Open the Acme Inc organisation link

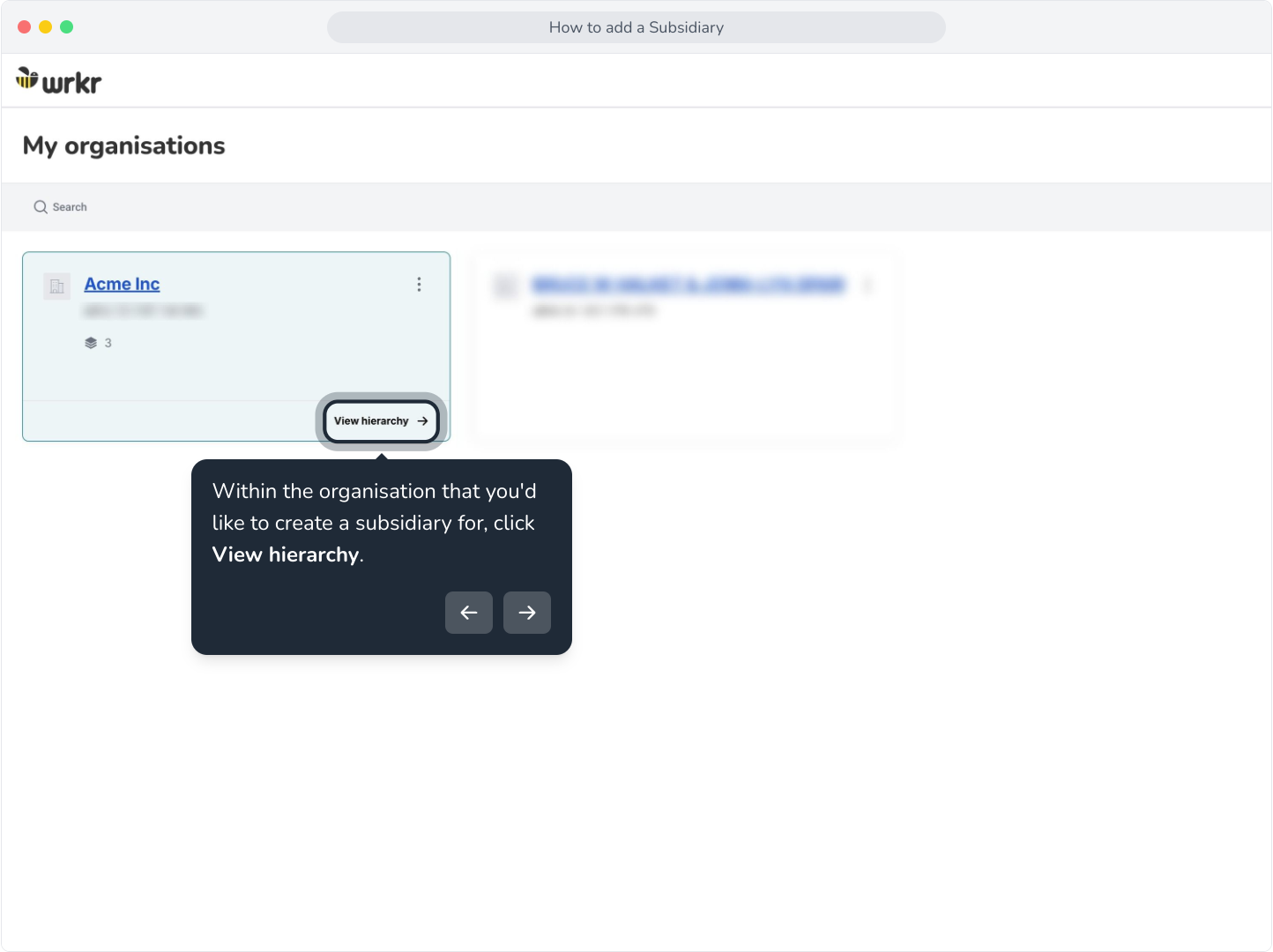(122, 284)
